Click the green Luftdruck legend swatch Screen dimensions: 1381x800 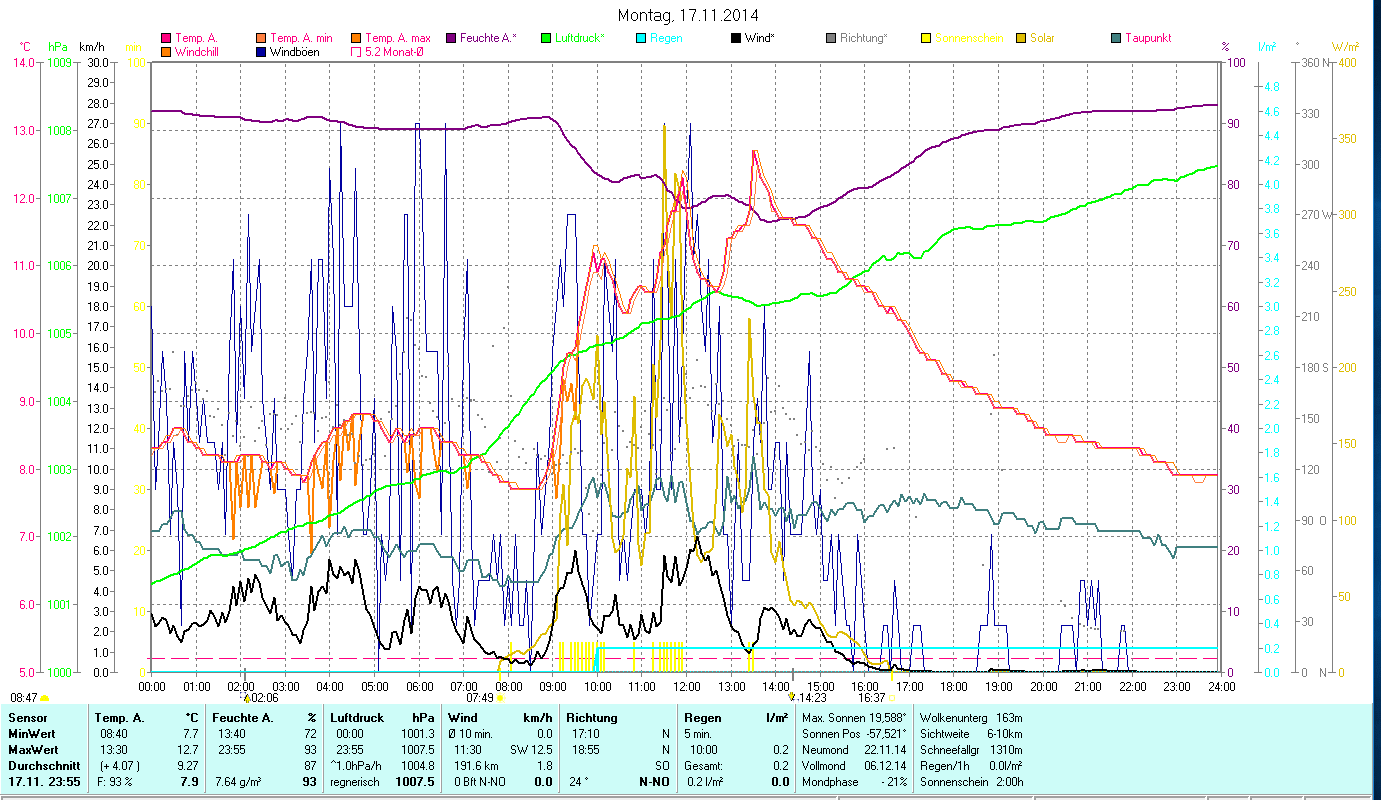tap(545, 38)
